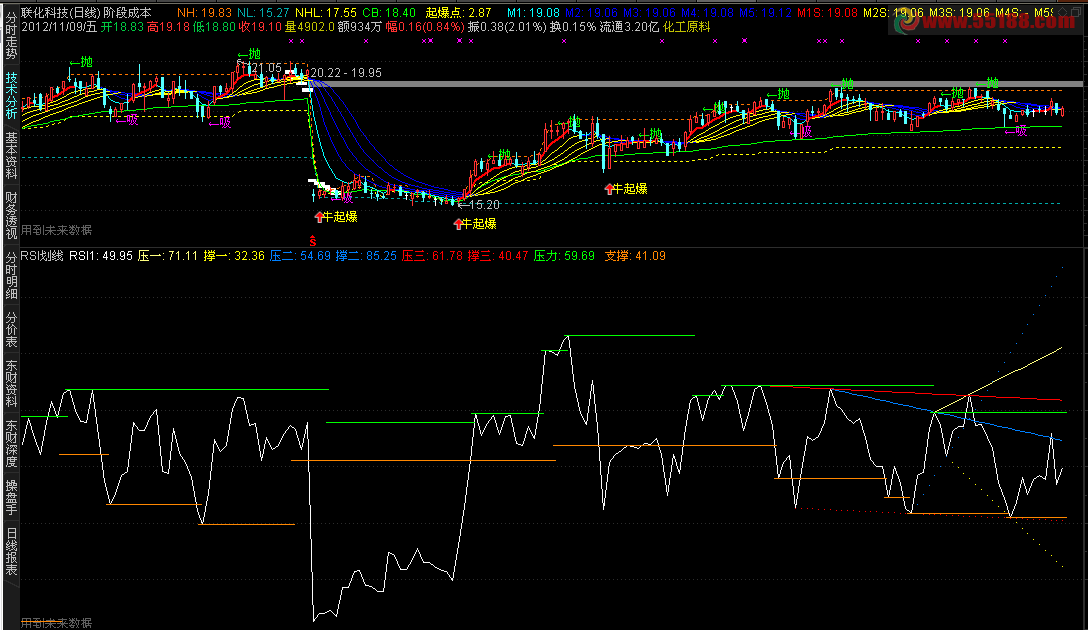
Task: Click the M5: 19.12 value
Action: tap(765, 12)
